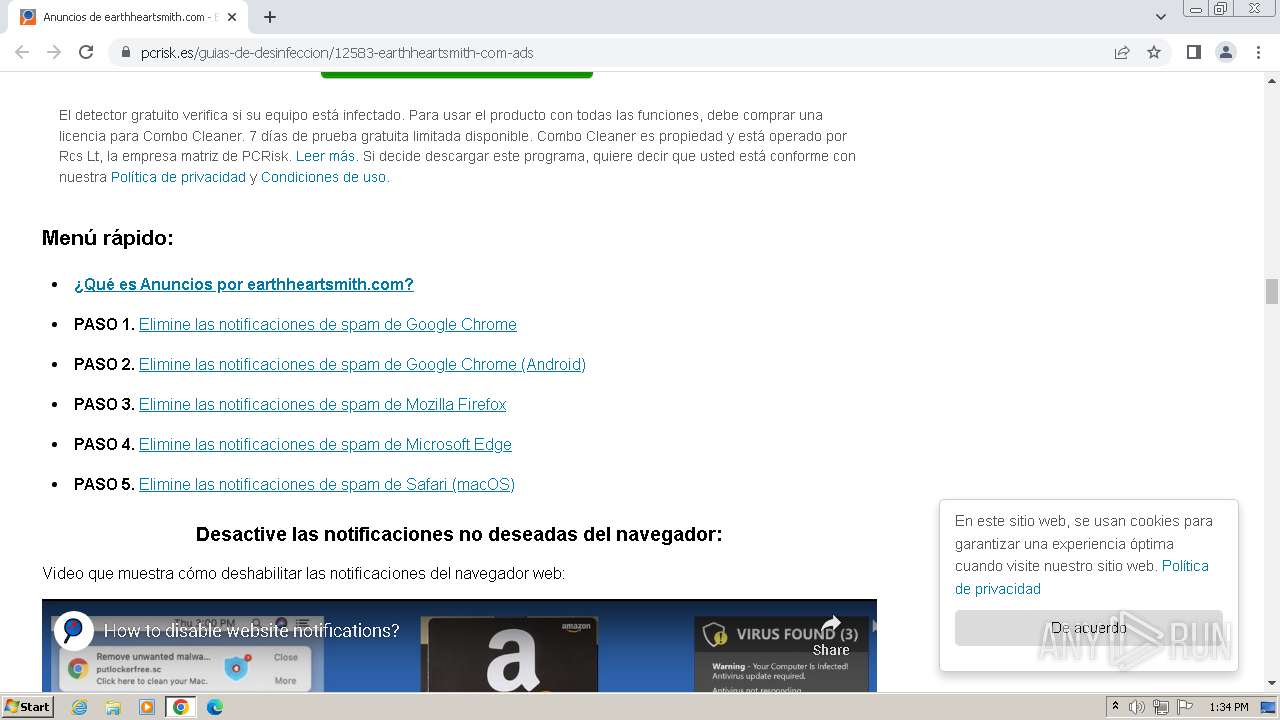This screenshot has height=720, width=1280.
Task: Open PASO 2 Google Chrome (Android) link
Action: click(362, 364)
